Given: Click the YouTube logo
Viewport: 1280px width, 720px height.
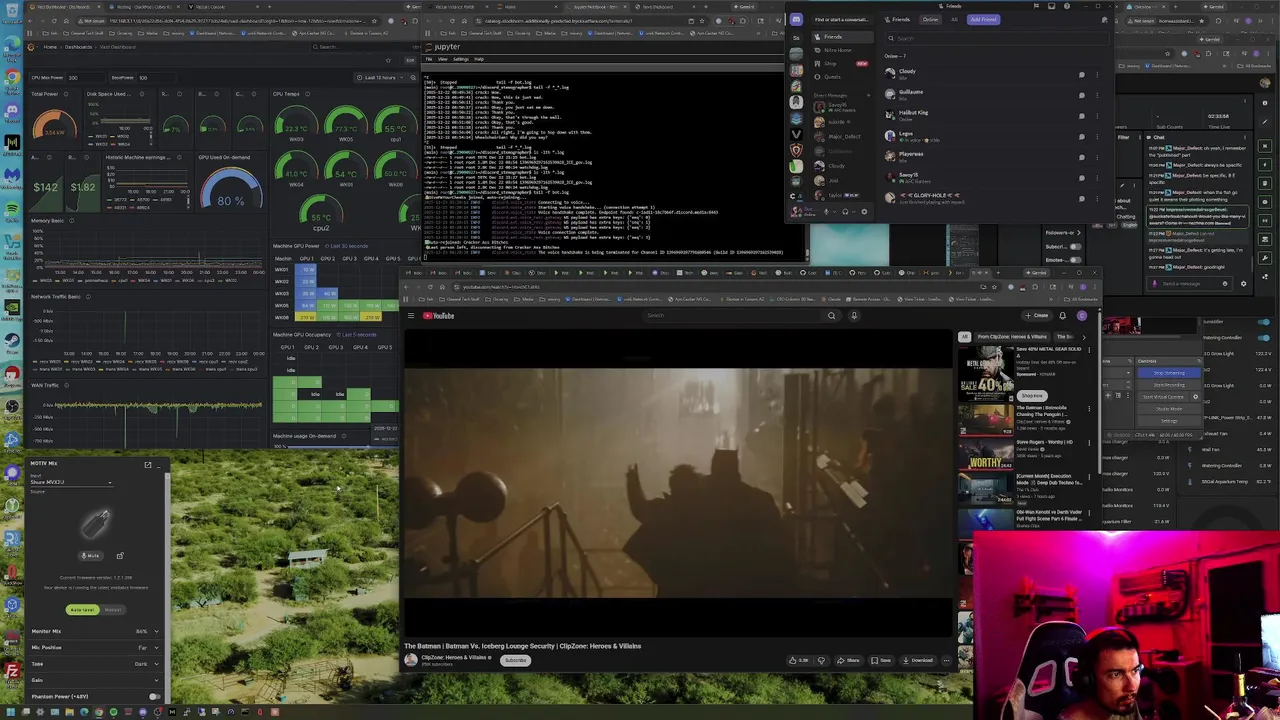Looking at the screenshot, I should pos(438,315).
